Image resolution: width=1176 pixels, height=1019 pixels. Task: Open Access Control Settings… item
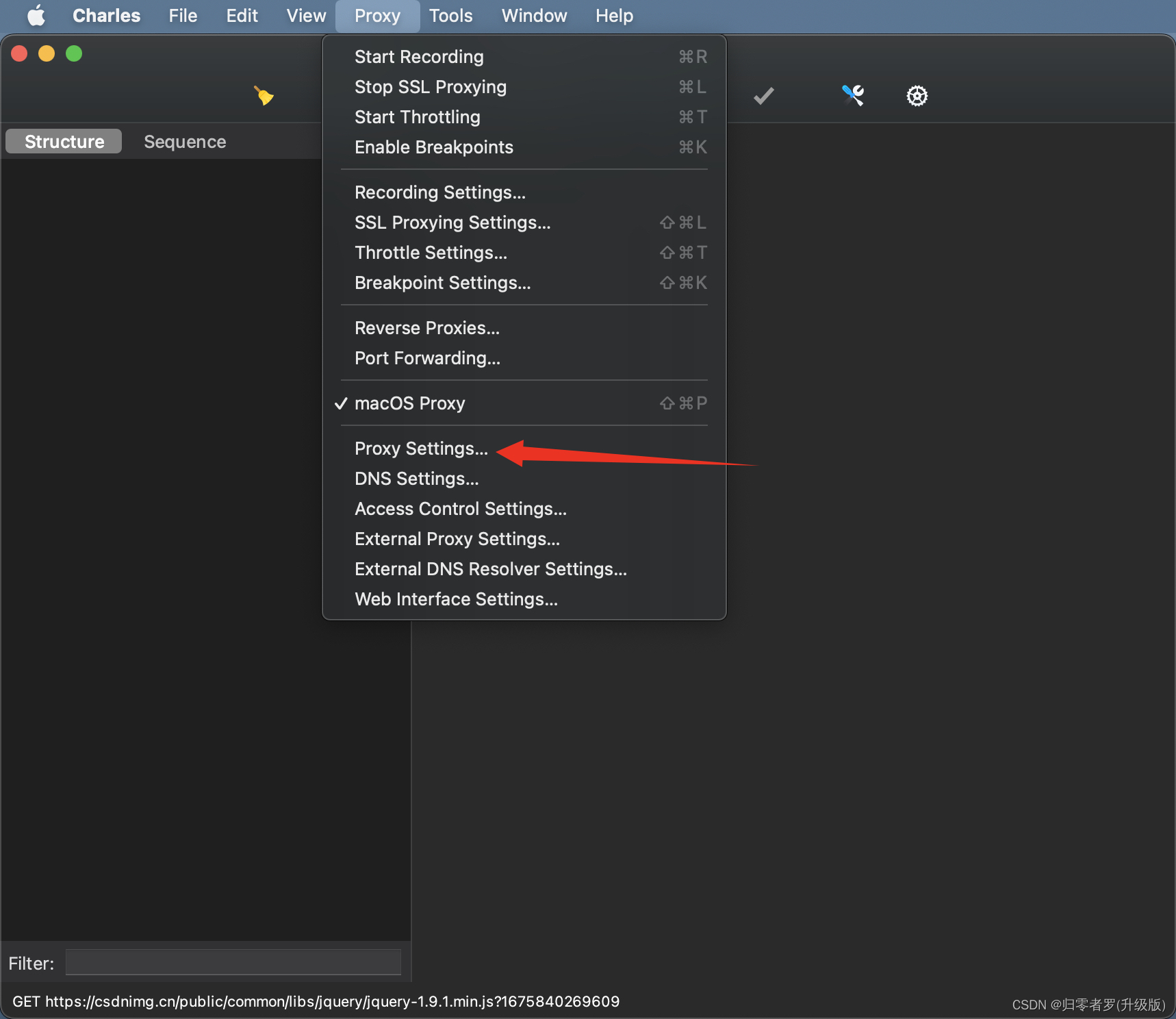tap(524, 509)
